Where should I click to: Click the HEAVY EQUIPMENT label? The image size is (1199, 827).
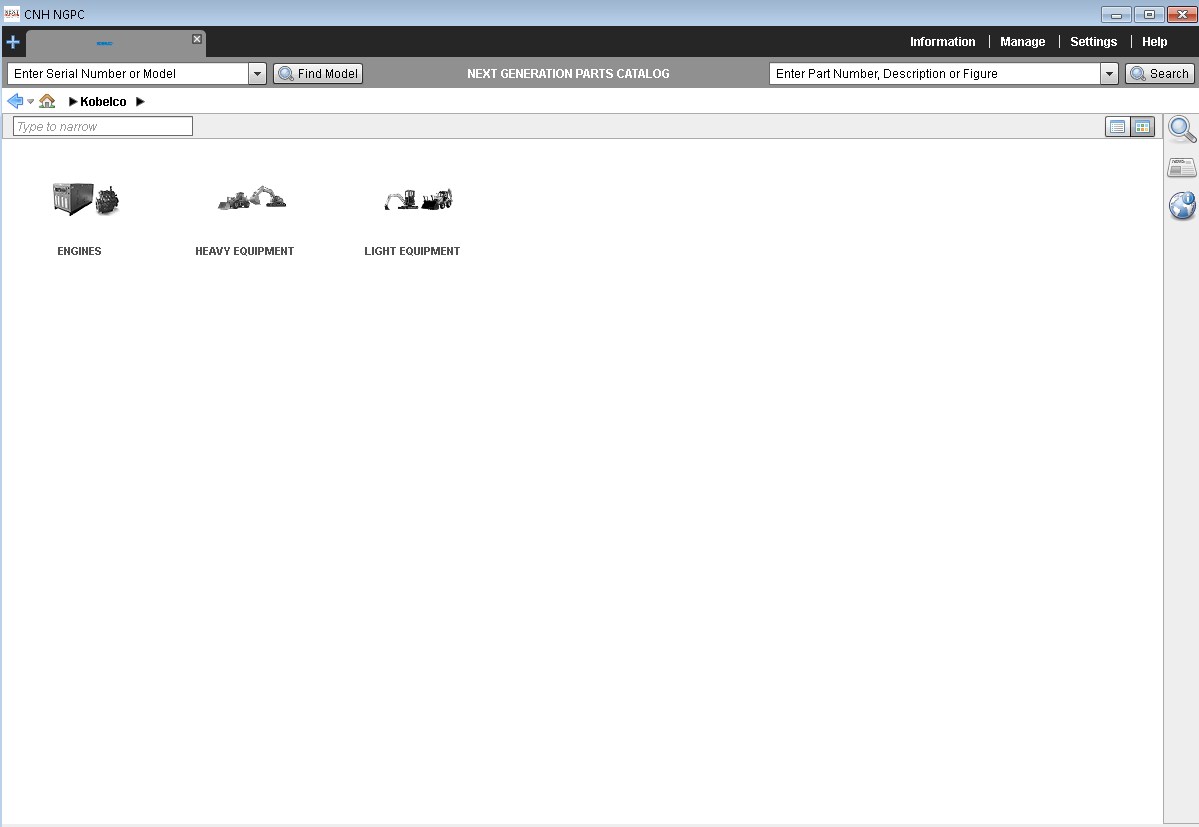click(245, 251)
